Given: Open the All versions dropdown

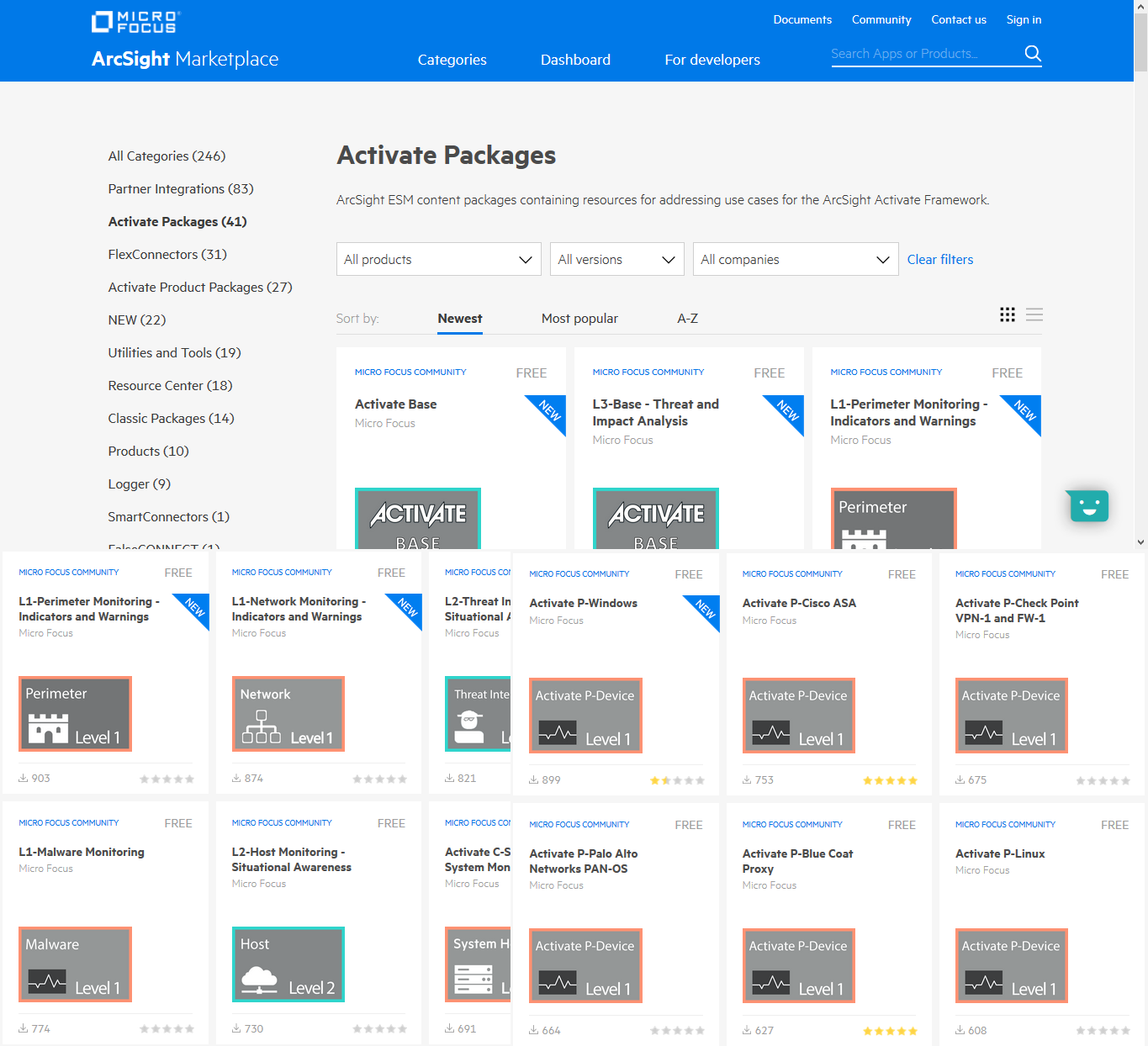Looking at the screenshot, I should point(617,259).
